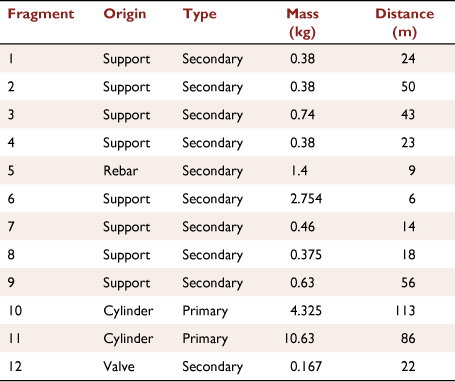Click the Origin column header
Screen dimensions: 455x382
pos(125,15)
